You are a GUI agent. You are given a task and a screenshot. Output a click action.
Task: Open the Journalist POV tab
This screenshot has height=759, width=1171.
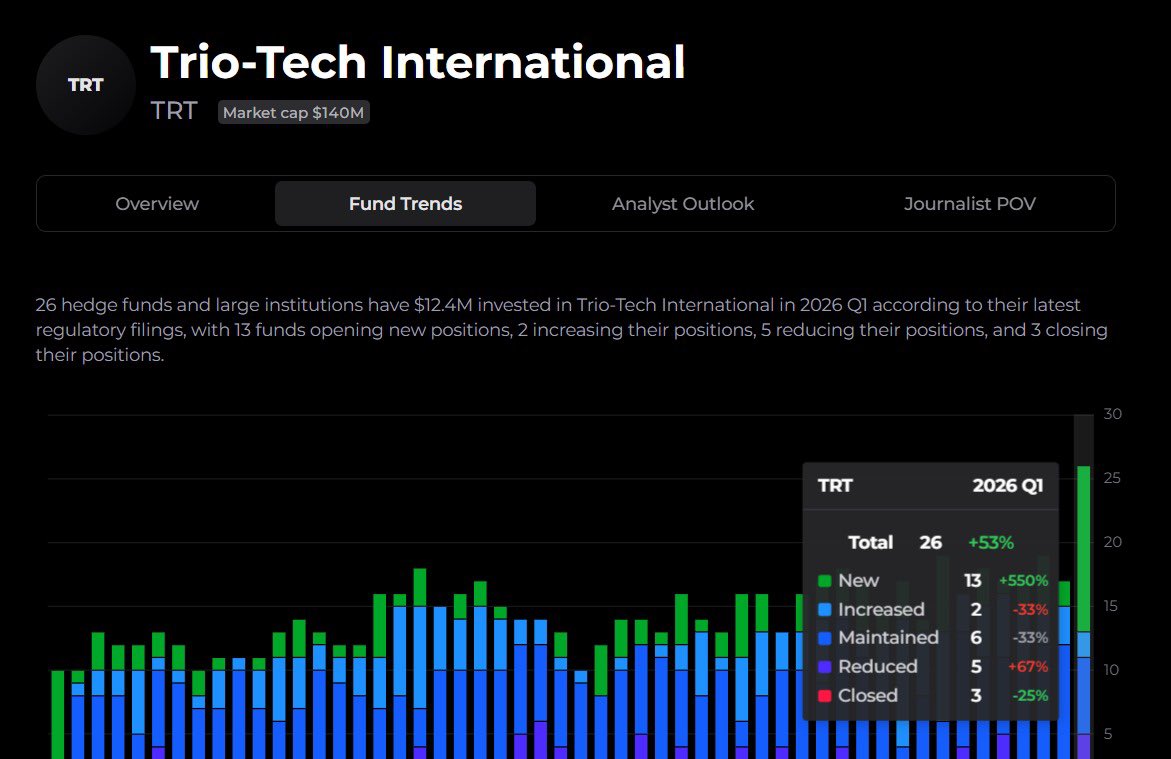pos(969,204)
